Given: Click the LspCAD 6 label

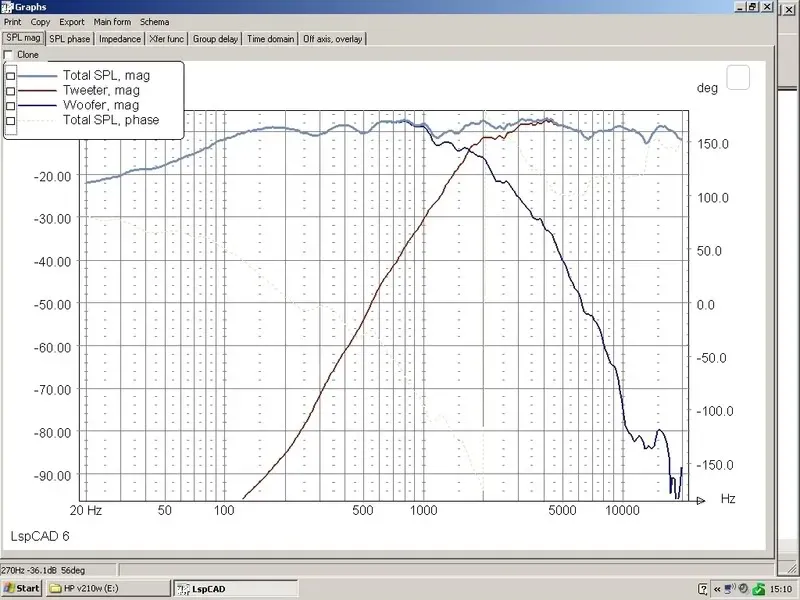Looking at the screenshot, I should point(40,536).
